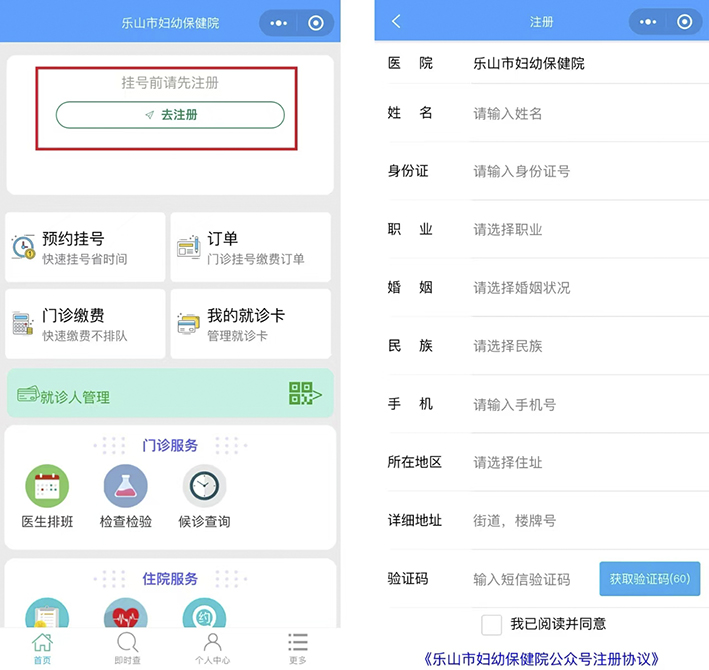This screenshot has width=709, height=670.
Task: Check the 我已阅读并同意 agreement checkbox
Action: pos(491,625)
